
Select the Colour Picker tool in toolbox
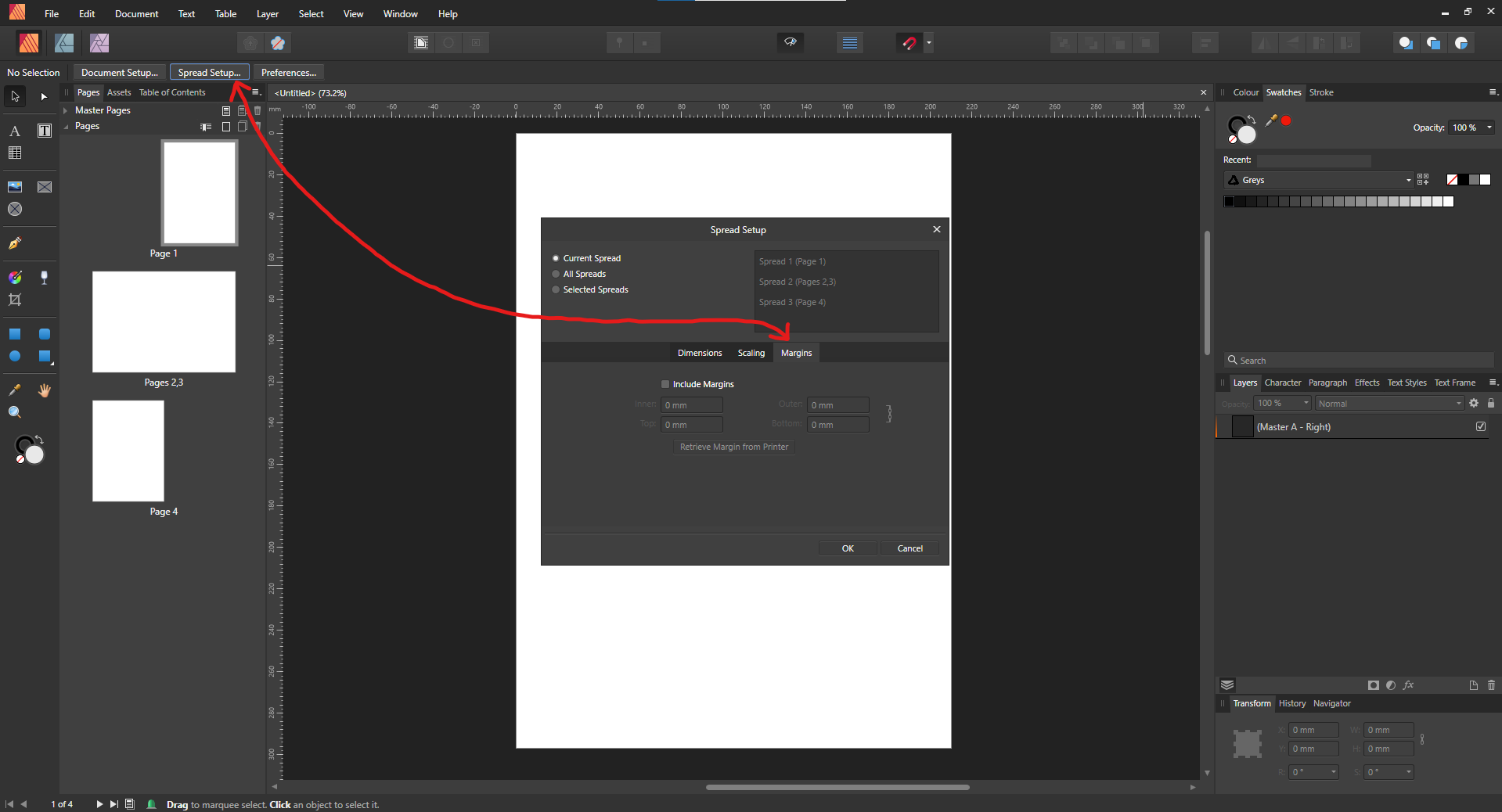click(x=15, y=390)
